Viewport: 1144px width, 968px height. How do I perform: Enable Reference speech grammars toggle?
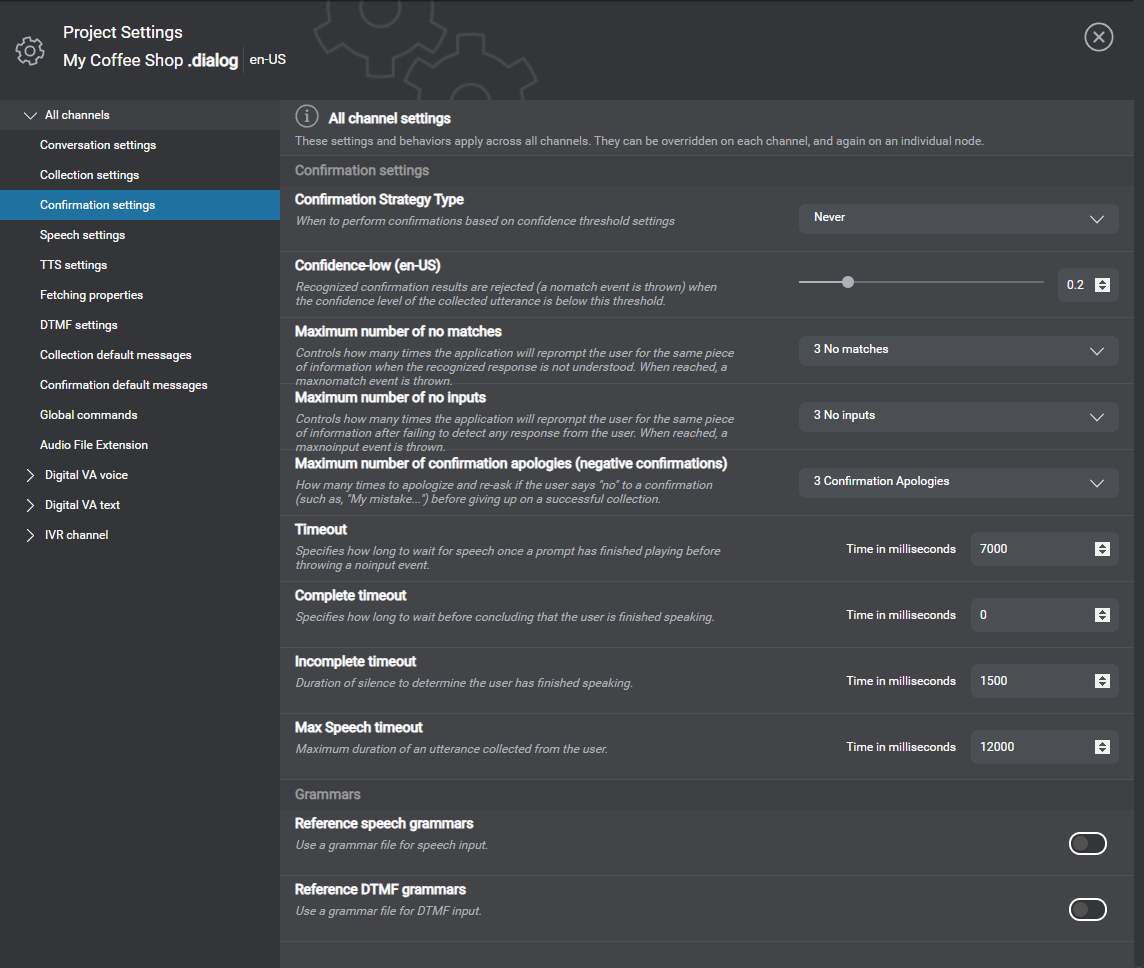pos(1087,844)
